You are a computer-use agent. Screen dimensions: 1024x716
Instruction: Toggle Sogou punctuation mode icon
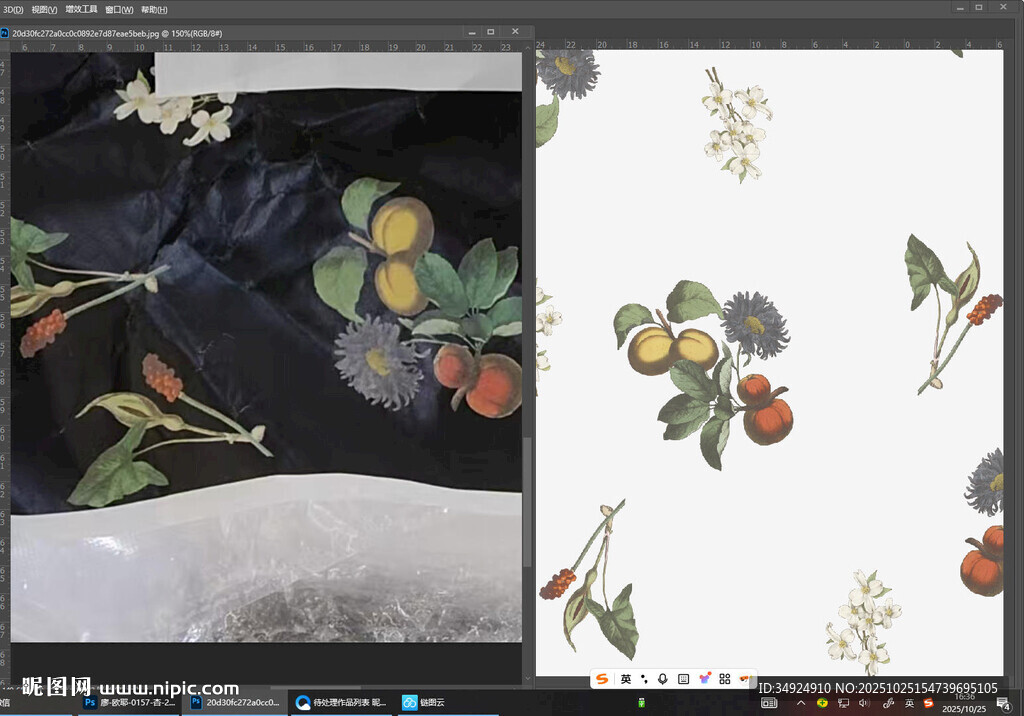click(644, 679)
